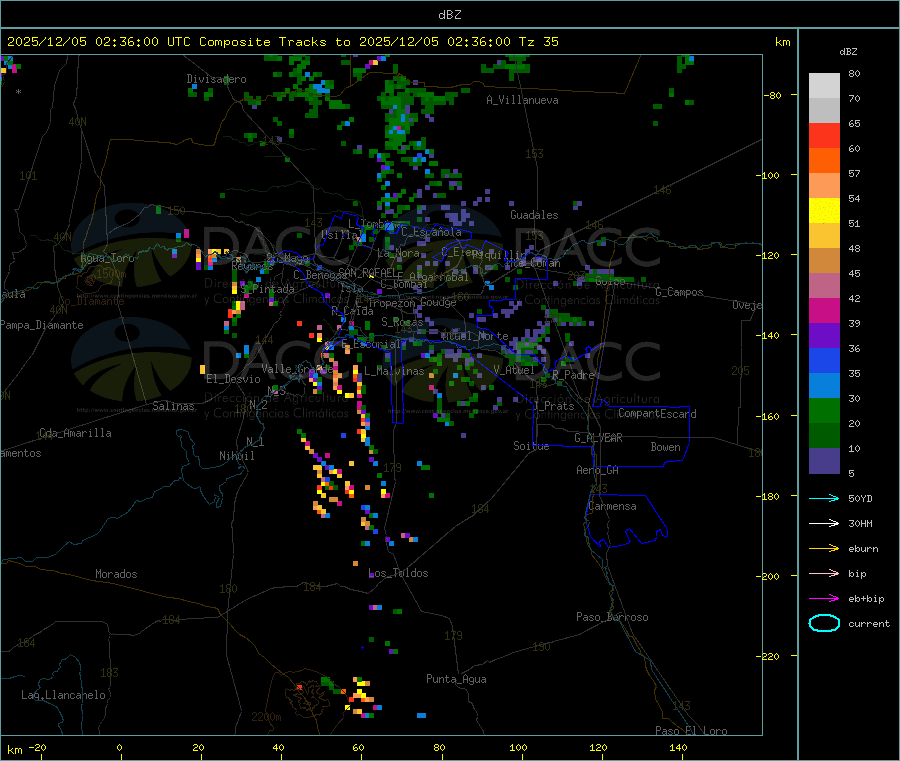The height and width of the screenshot is (761, 900).
Task: Click the 'Morados' map label
Action: pyautogui.click(x=116, y=574)
